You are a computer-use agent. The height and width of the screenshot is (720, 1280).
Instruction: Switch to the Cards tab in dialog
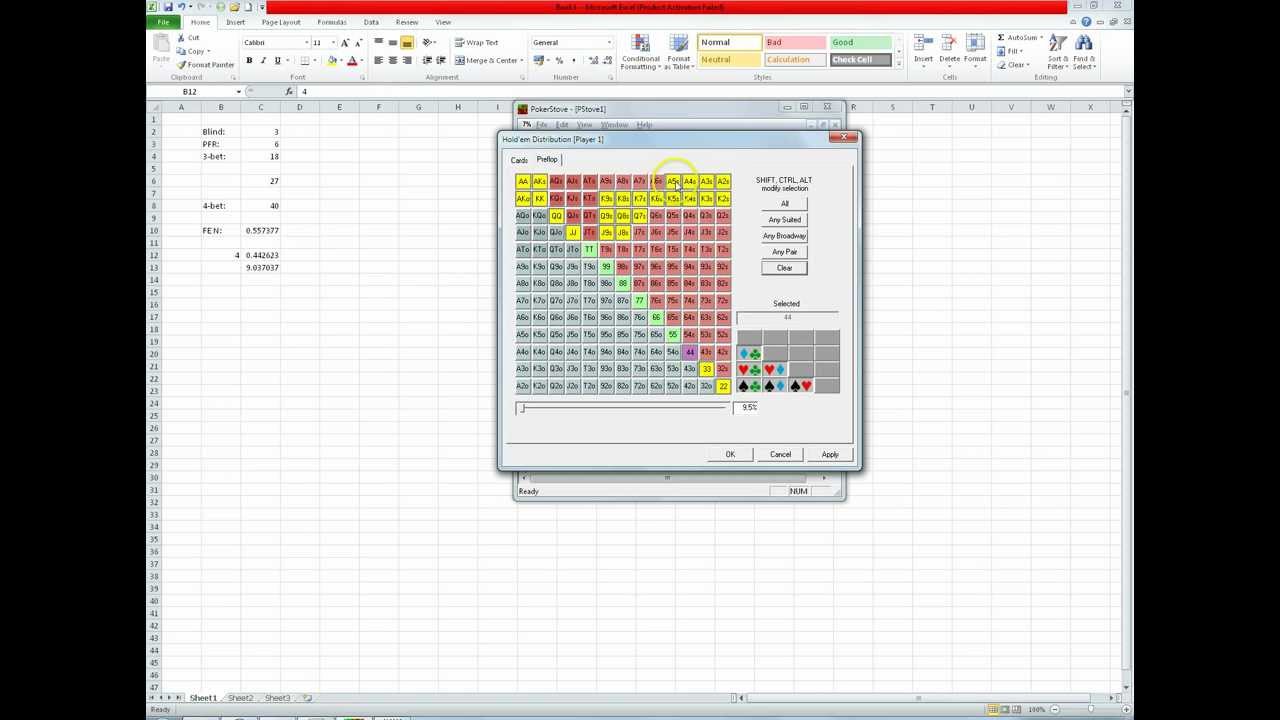click(x=519, y=160)
